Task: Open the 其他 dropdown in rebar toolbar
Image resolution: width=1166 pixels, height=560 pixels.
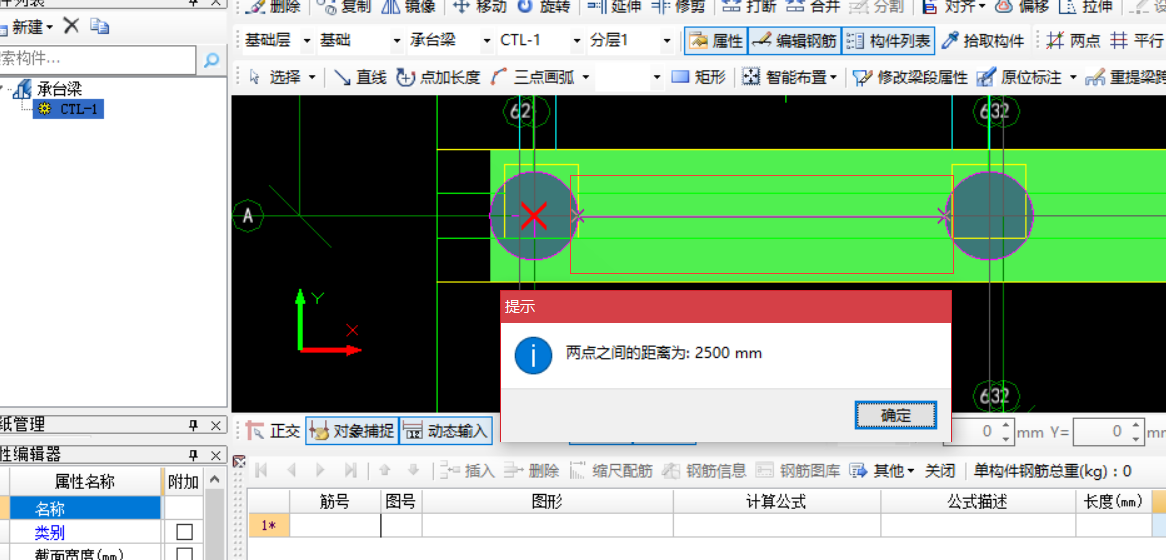Action: click(x=911, y=470)
